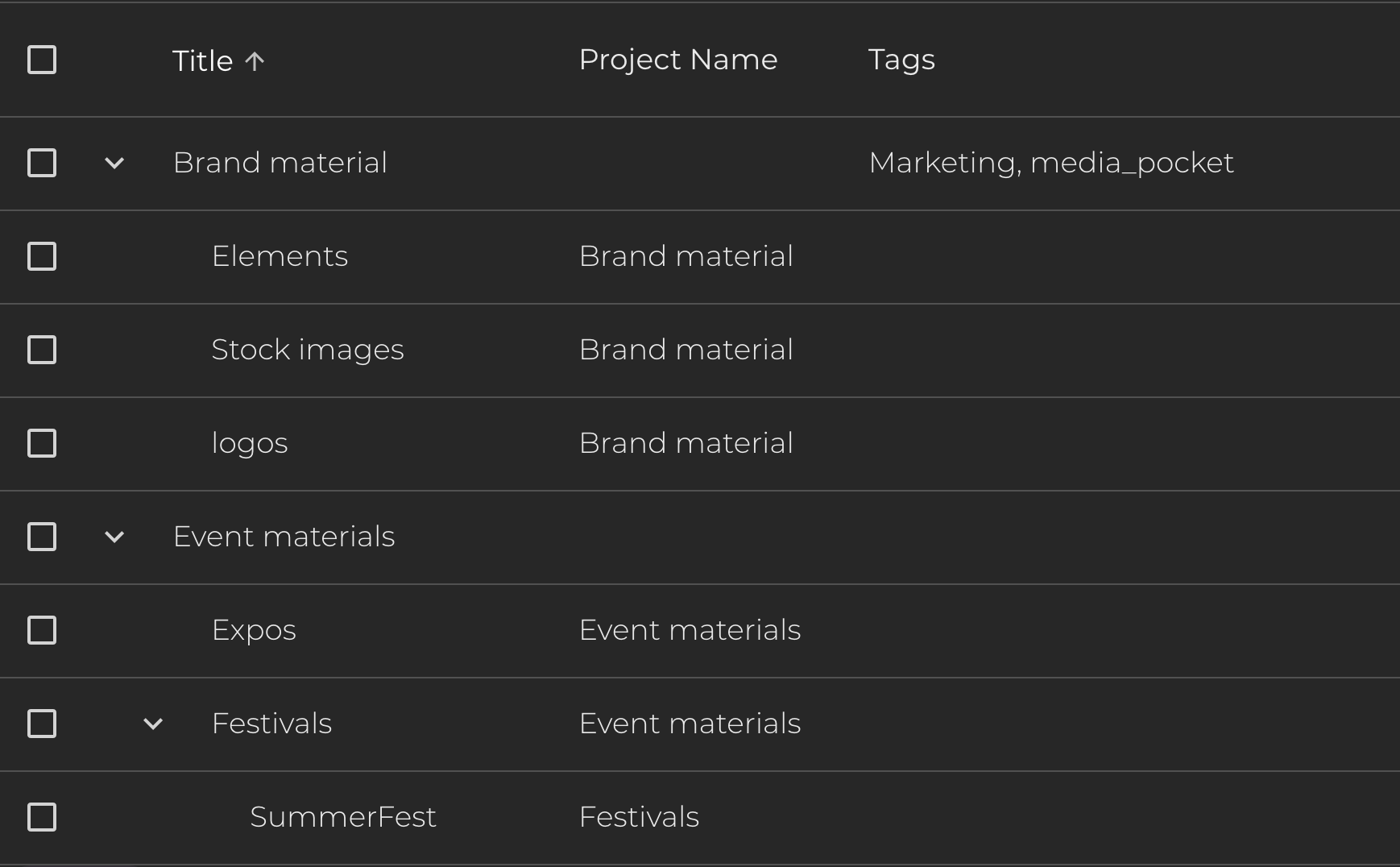
Task: Check the Event materials row checkbox
Action: [42, 537]
